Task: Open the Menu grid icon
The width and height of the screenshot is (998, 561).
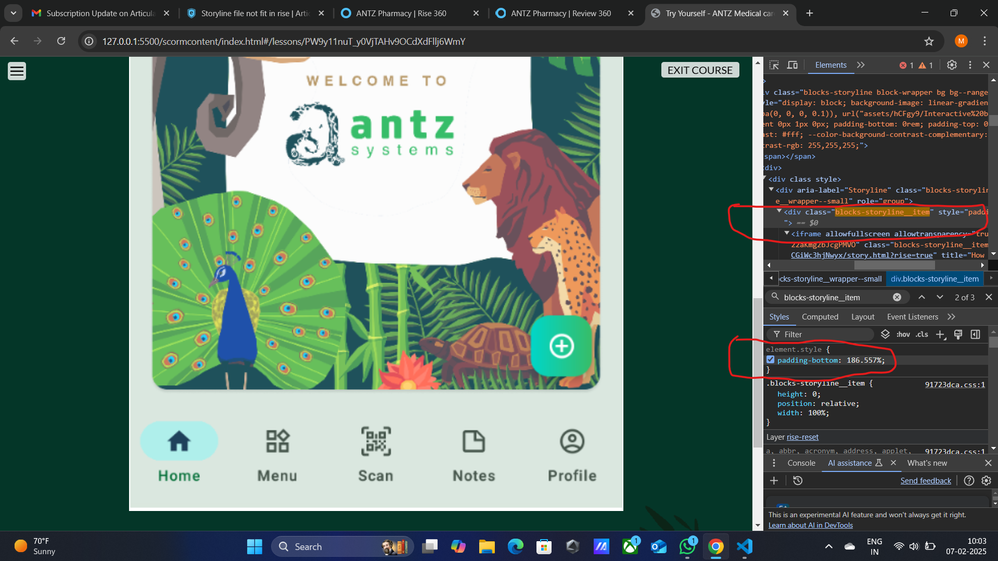Action: (x=278, y=441)
